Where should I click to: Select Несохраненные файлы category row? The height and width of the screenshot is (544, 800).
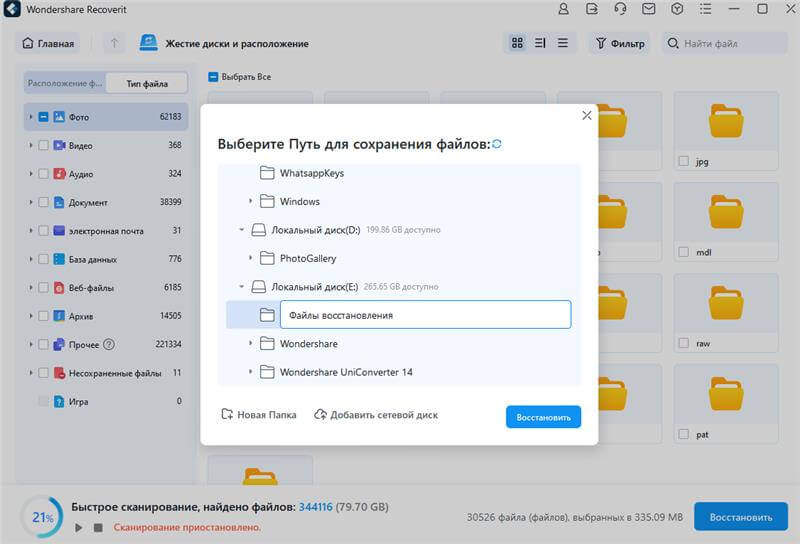click(x=106, y=373)
